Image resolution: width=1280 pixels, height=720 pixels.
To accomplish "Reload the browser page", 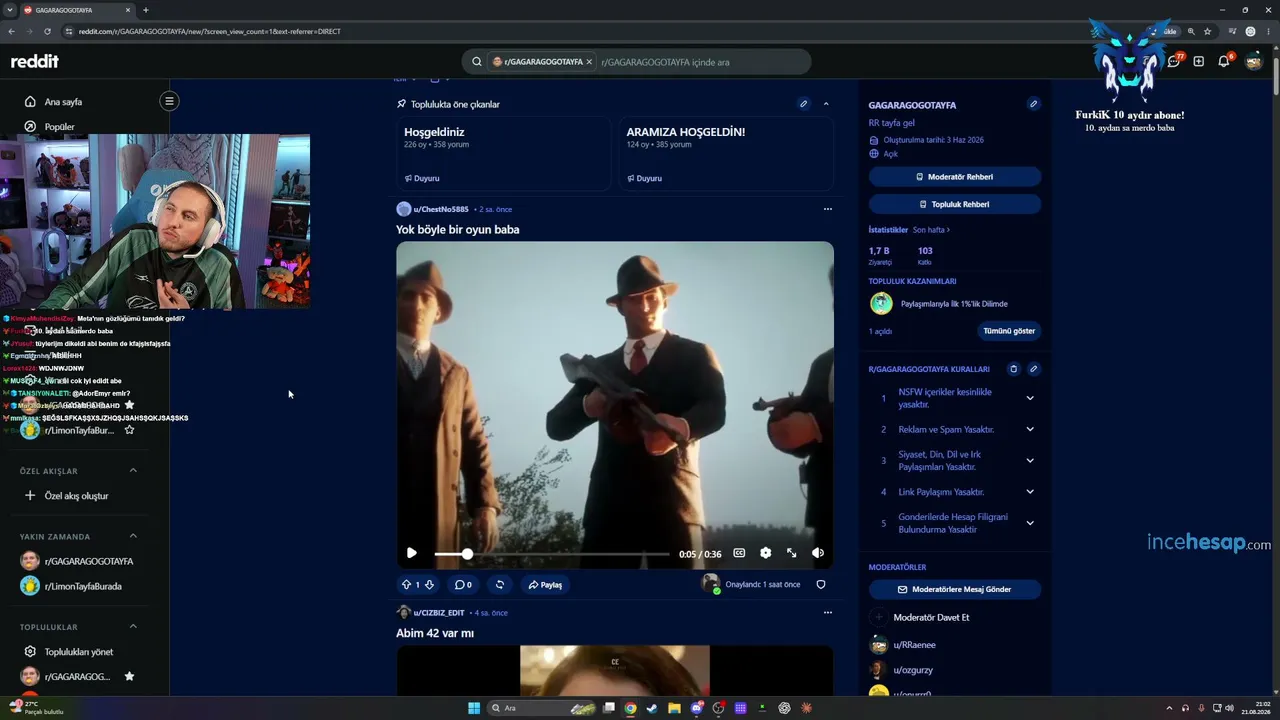I will 47,31.
